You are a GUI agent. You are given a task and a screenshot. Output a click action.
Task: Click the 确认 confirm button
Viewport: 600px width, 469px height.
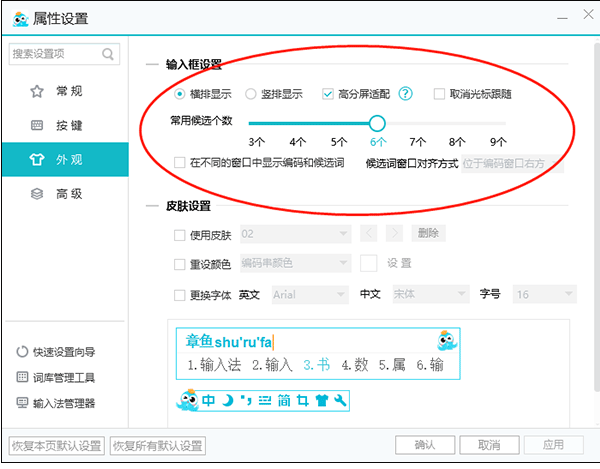[x=425, y=445]
